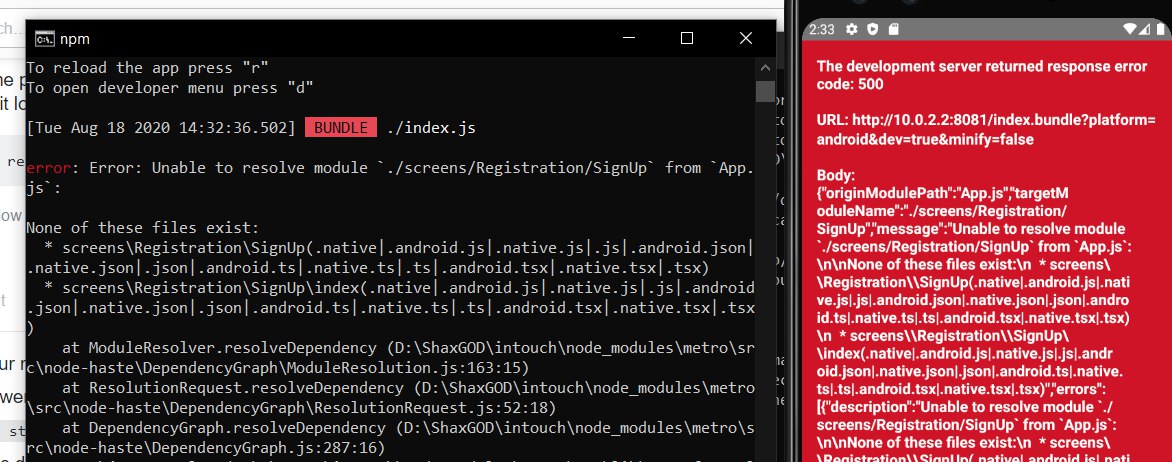The width and height of the screenshot is (1172, 462).
Task: Click the emulator clock showing 2:33
Action: [821, 29]
